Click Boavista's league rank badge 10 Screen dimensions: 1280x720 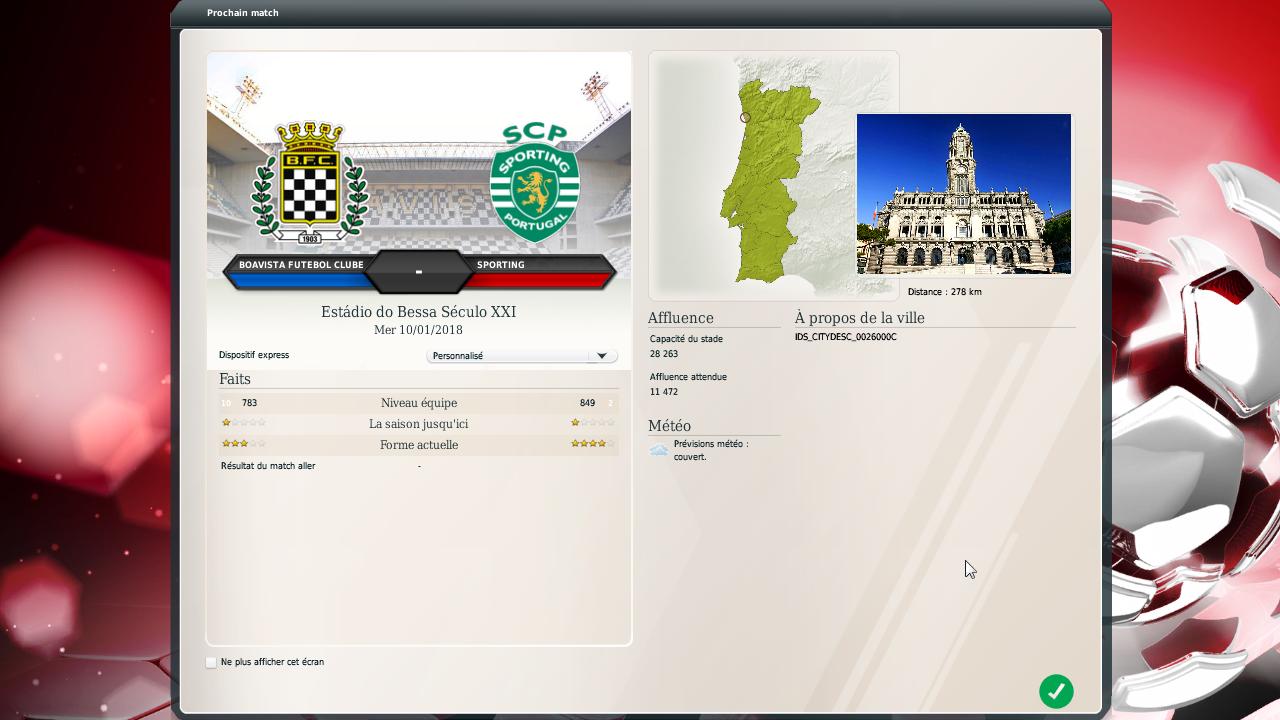[x=226, y=403]
